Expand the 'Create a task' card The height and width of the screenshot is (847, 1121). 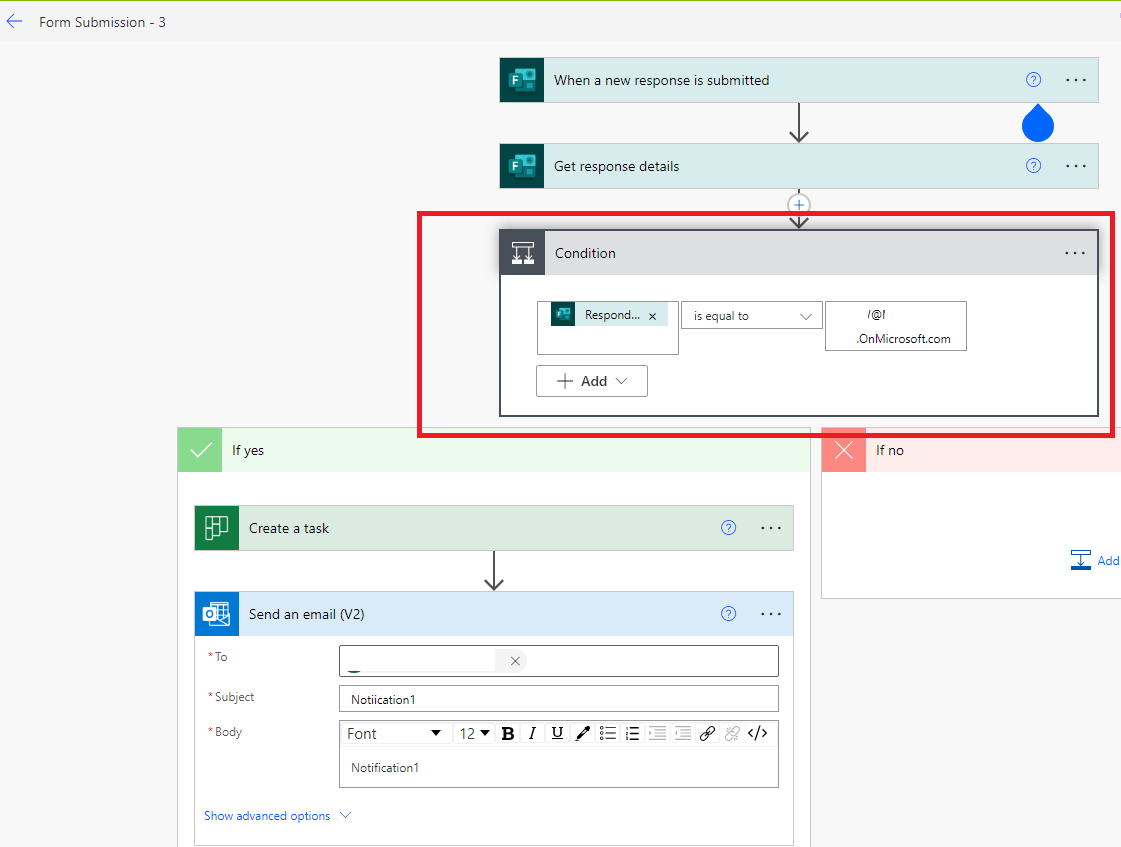[x=493, y=528]
